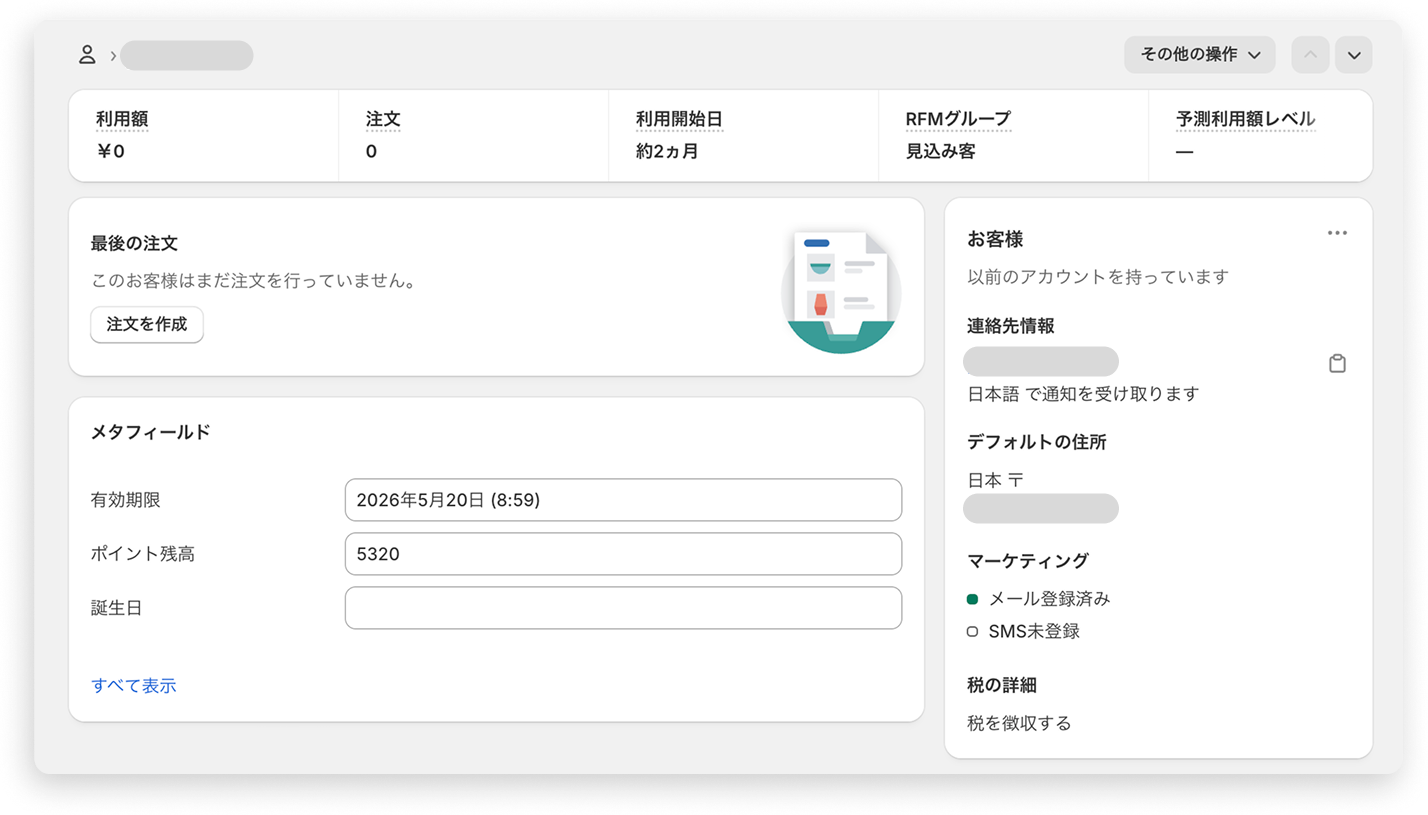Click the 誕生日 field label
Viewport: 1428px width, 815px height.
(x=116, y=608)
